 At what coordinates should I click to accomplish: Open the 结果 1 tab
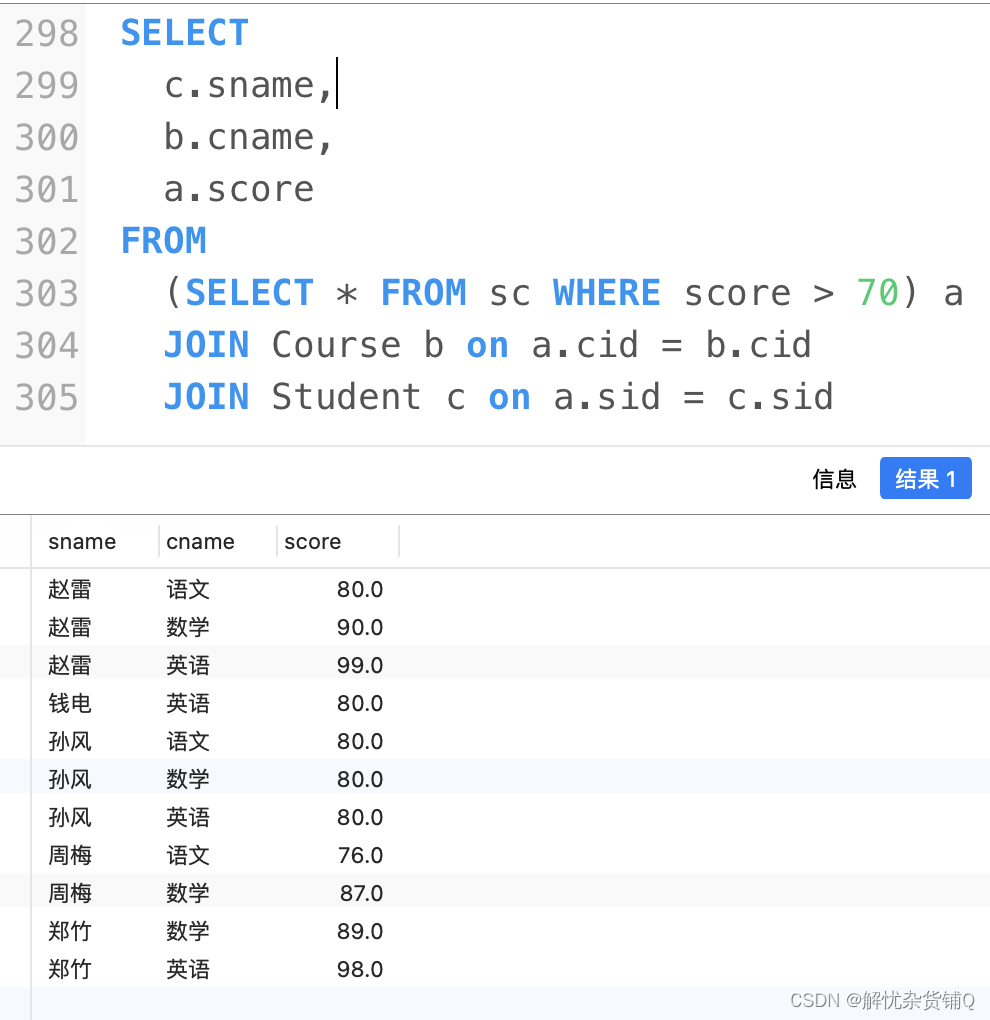point(925,478)
